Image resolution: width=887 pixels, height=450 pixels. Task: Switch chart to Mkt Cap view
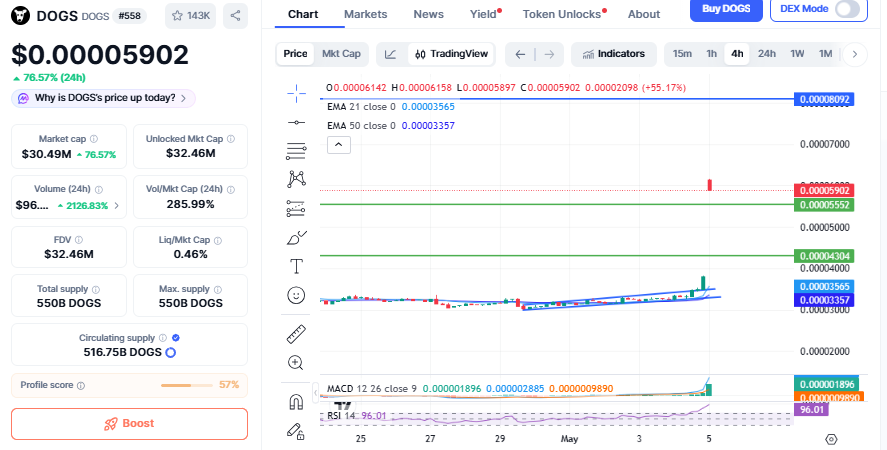341,54
